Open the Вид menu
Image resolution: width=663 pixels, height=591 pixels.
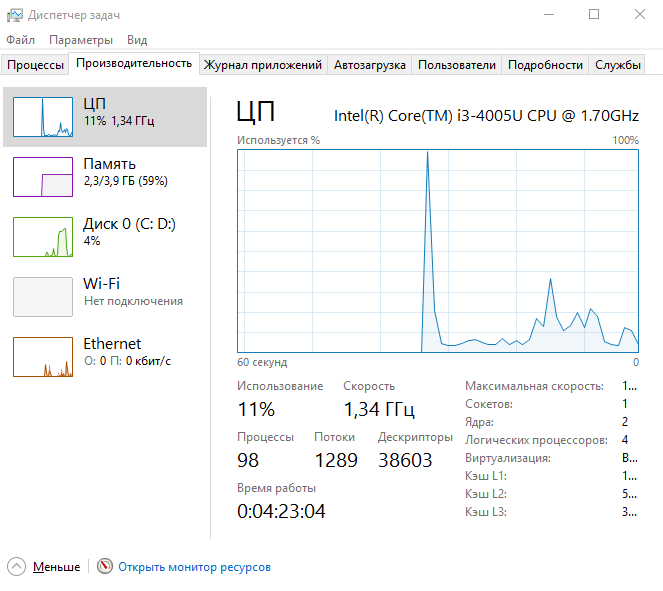tap(137, 40)
